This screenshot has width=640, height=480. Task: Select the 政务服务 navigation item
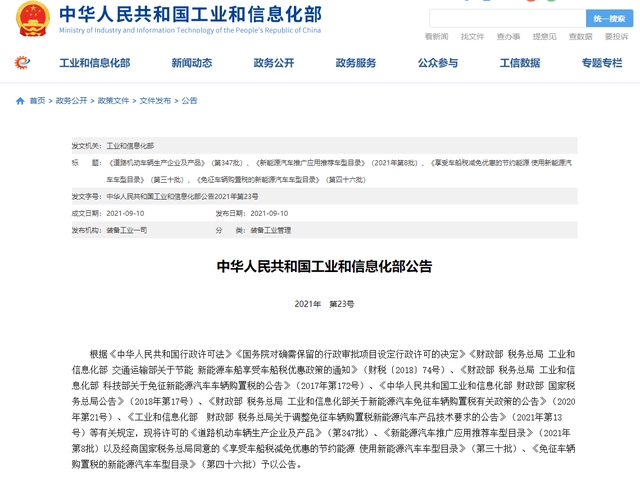click(355, 63)
